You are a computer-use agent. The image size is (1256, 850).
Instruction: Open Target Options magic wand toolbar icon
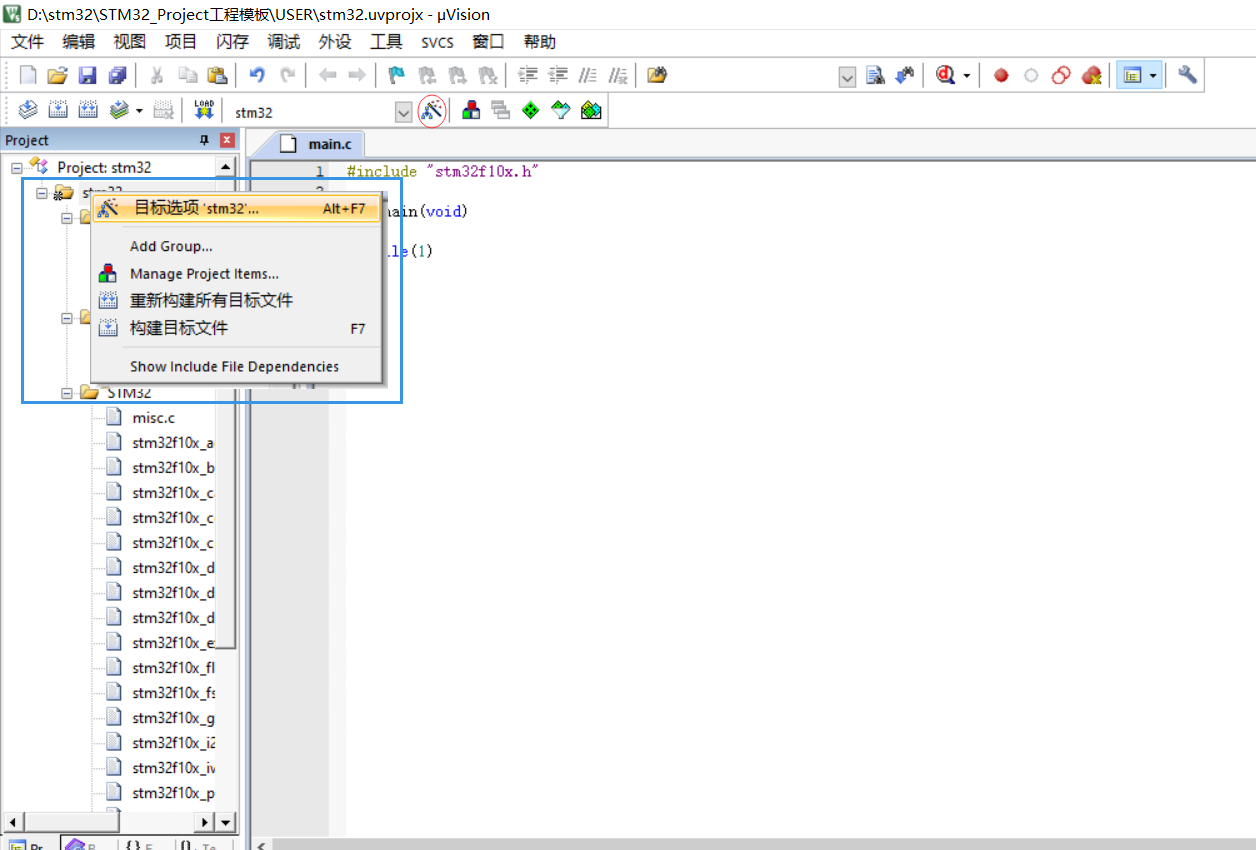tap(431, 110)
